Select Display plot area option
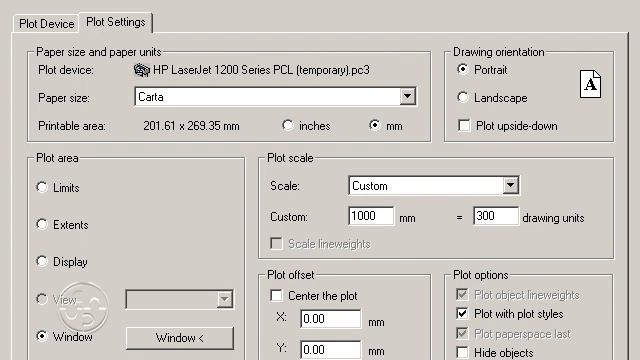 coord(42,261)
